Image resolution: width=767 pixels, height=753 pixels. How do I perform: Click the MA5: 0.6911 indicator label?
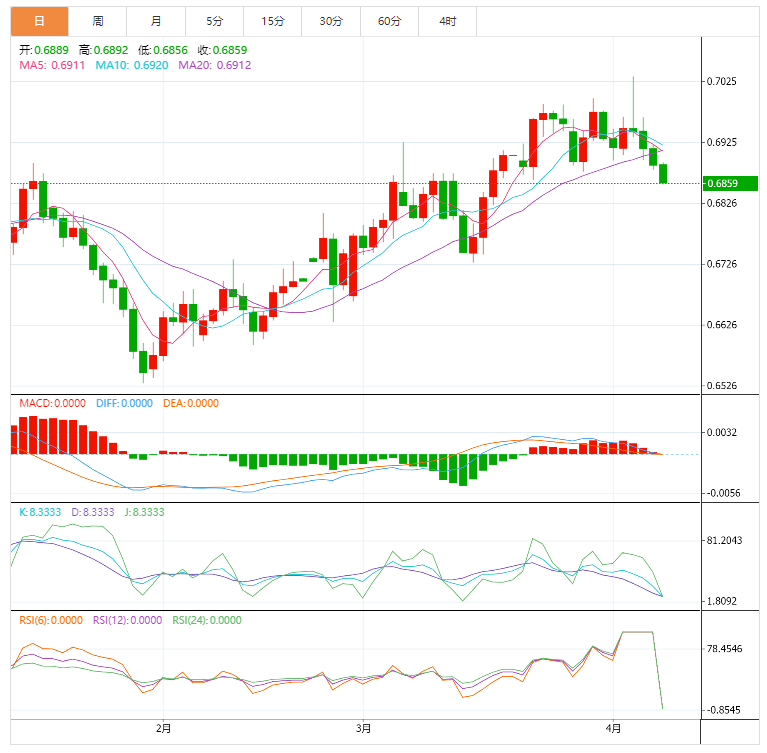pyautogui.click(x=52, y=65)
